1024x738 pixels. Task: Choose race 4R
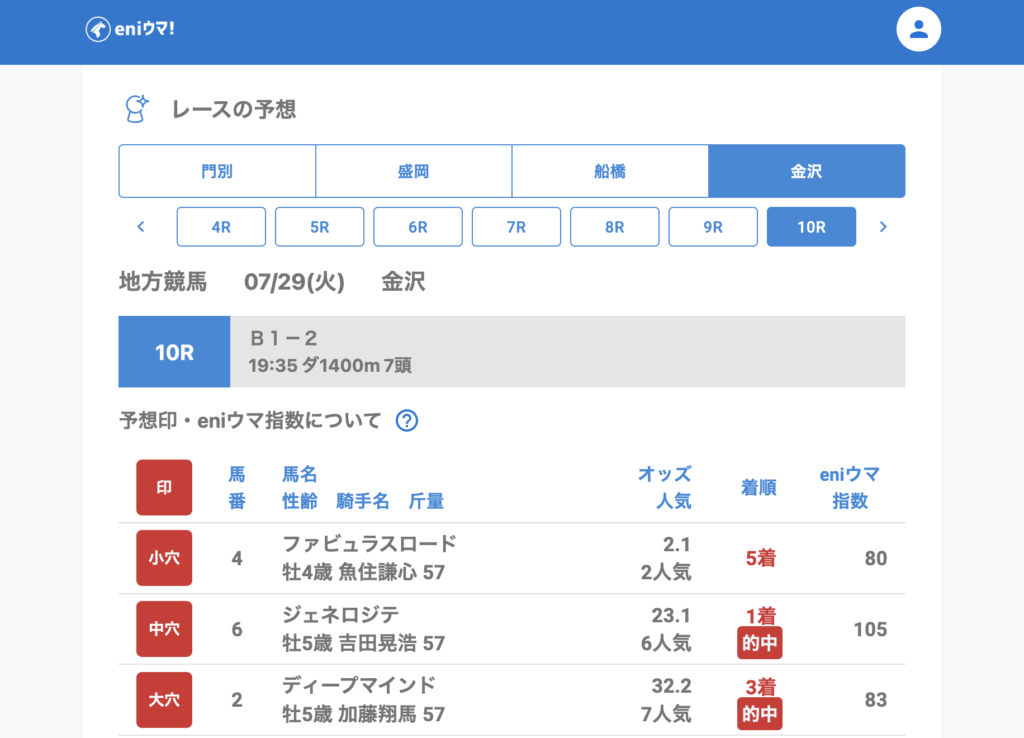(x=221, y=227)
